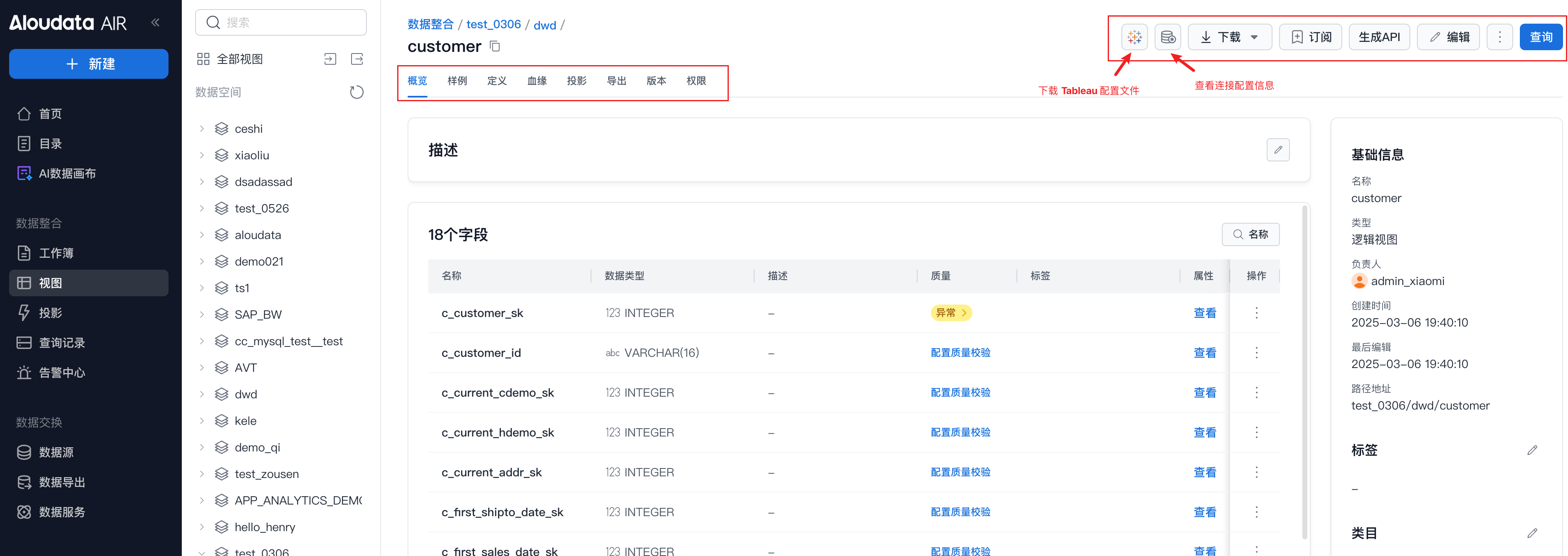Open the more options toolbar menu
This screenshot has width=1568, height=556.
(1499, 37)
